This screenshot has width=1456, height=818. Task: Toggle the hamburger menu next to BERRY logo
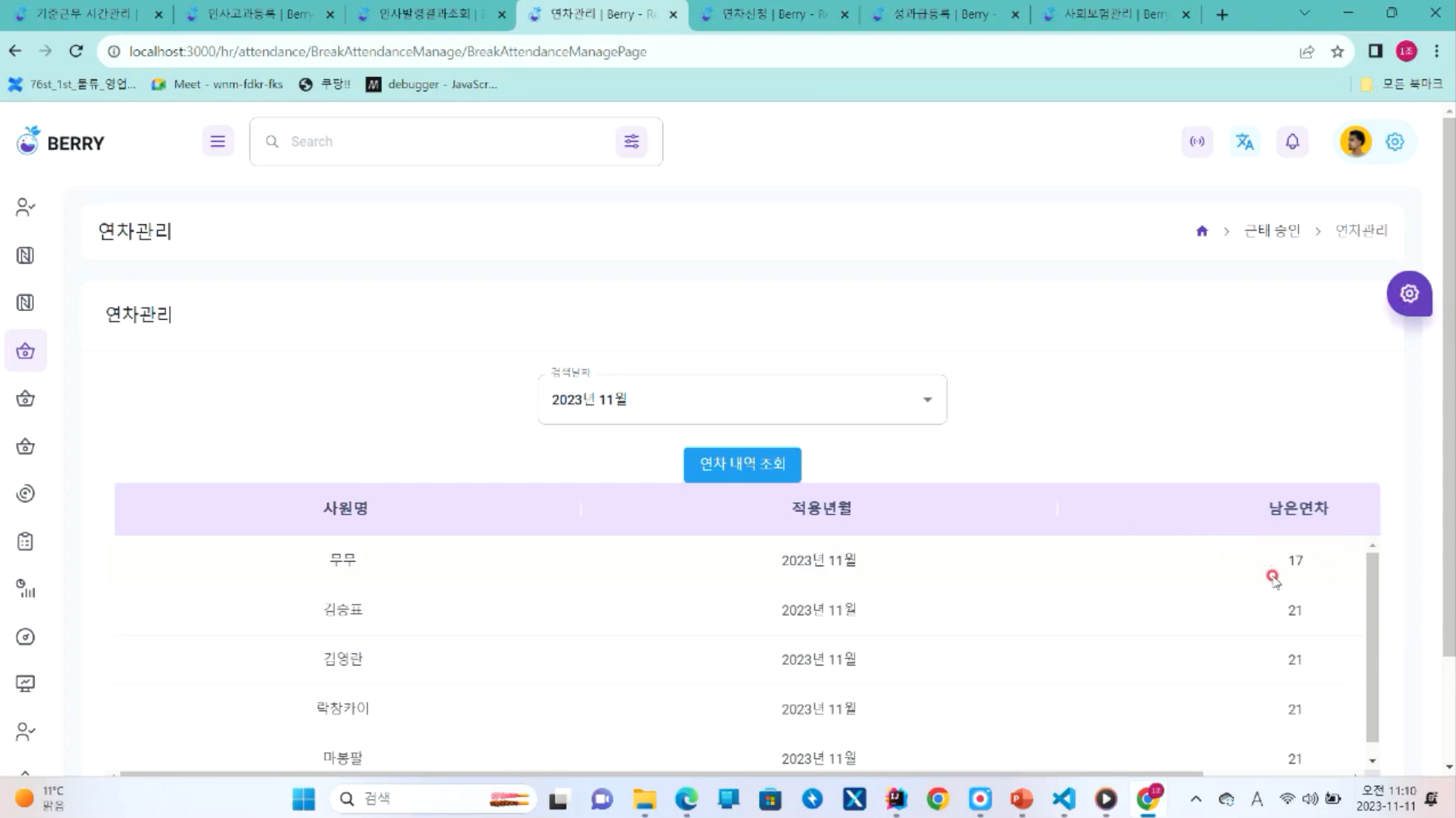(x=218, y=142)
